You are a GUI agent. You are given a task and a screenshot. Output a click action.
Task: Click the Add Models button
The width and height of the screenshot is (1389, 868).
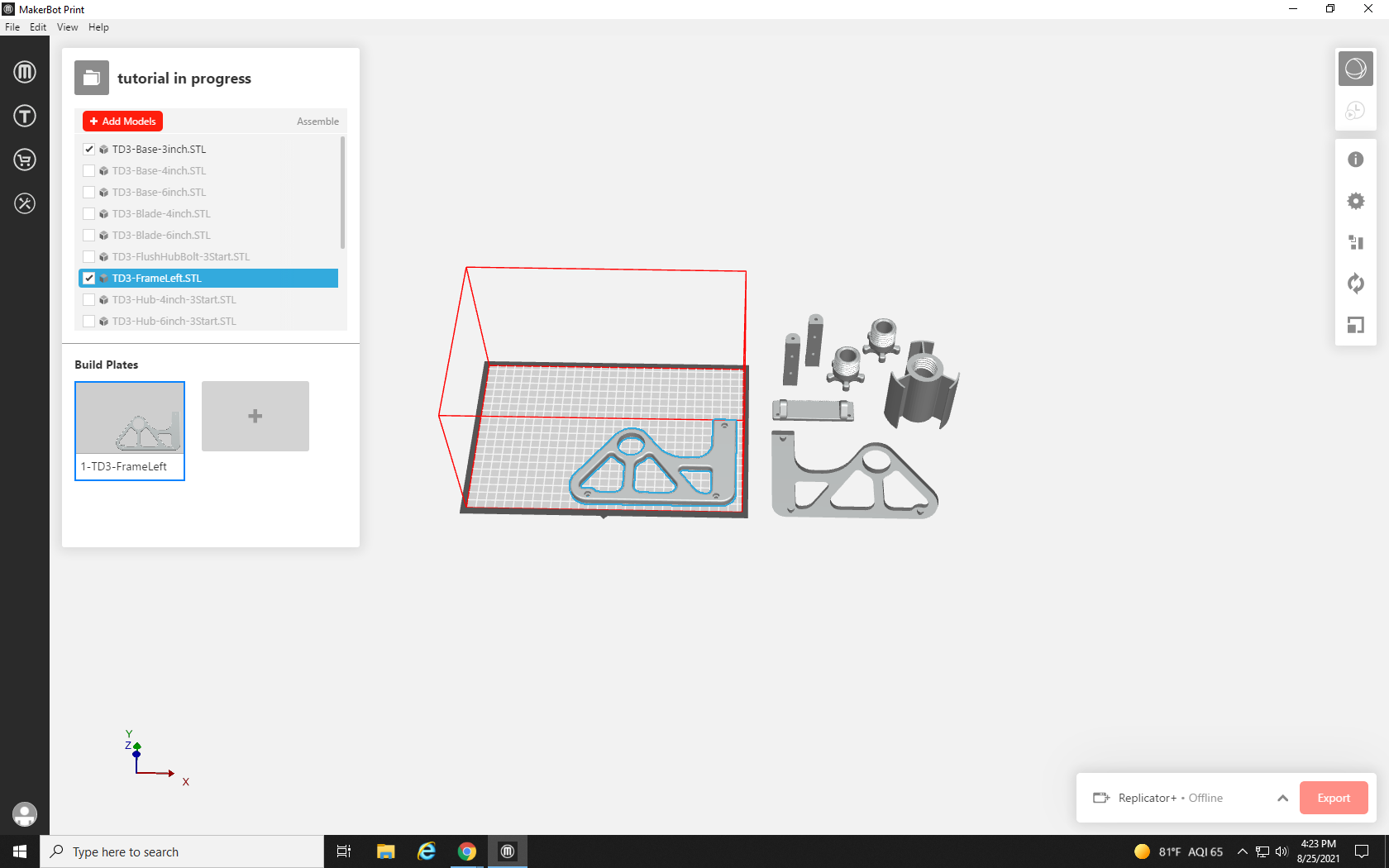point(122,122)
